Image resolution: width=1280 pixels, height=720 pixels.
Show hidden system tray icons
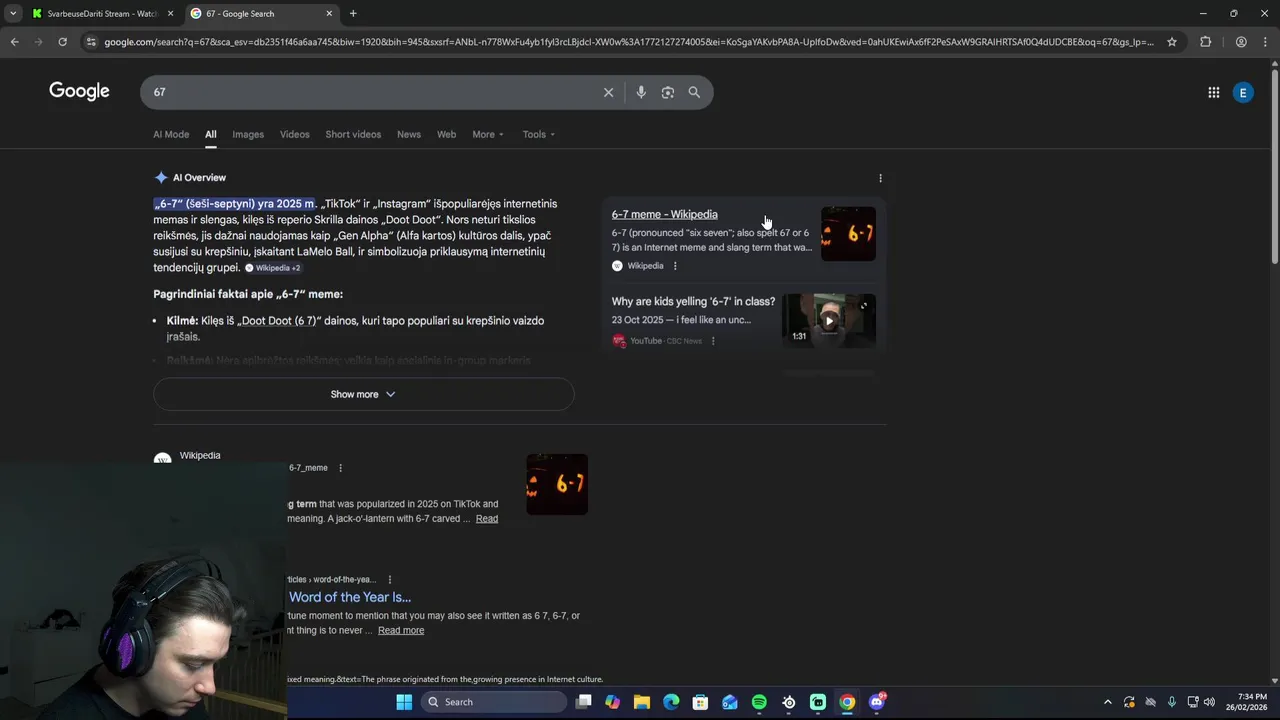[1107, 702]
